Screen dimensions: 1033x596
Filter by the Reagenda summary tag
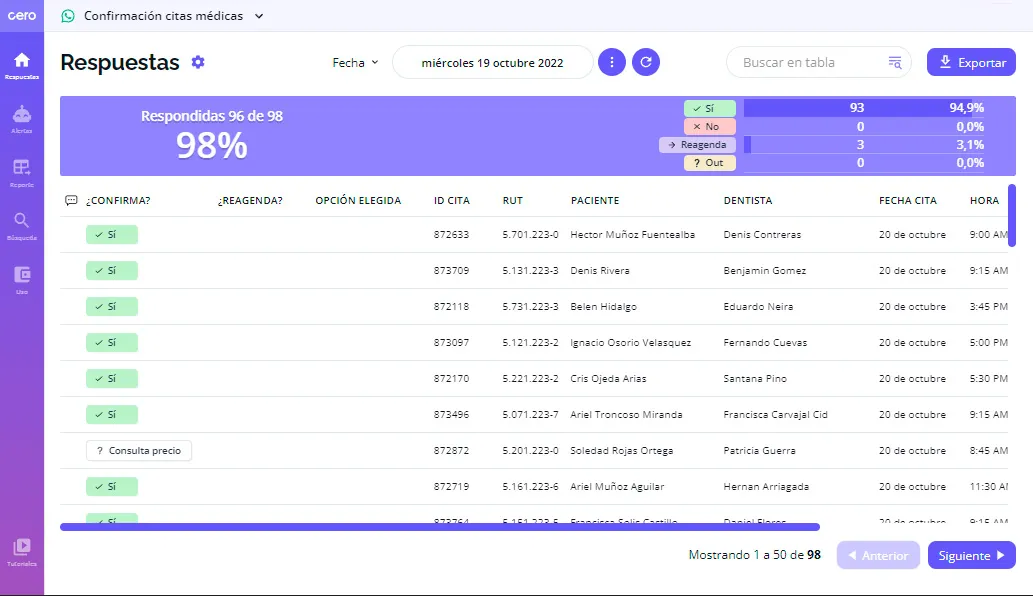click(697, 145)
